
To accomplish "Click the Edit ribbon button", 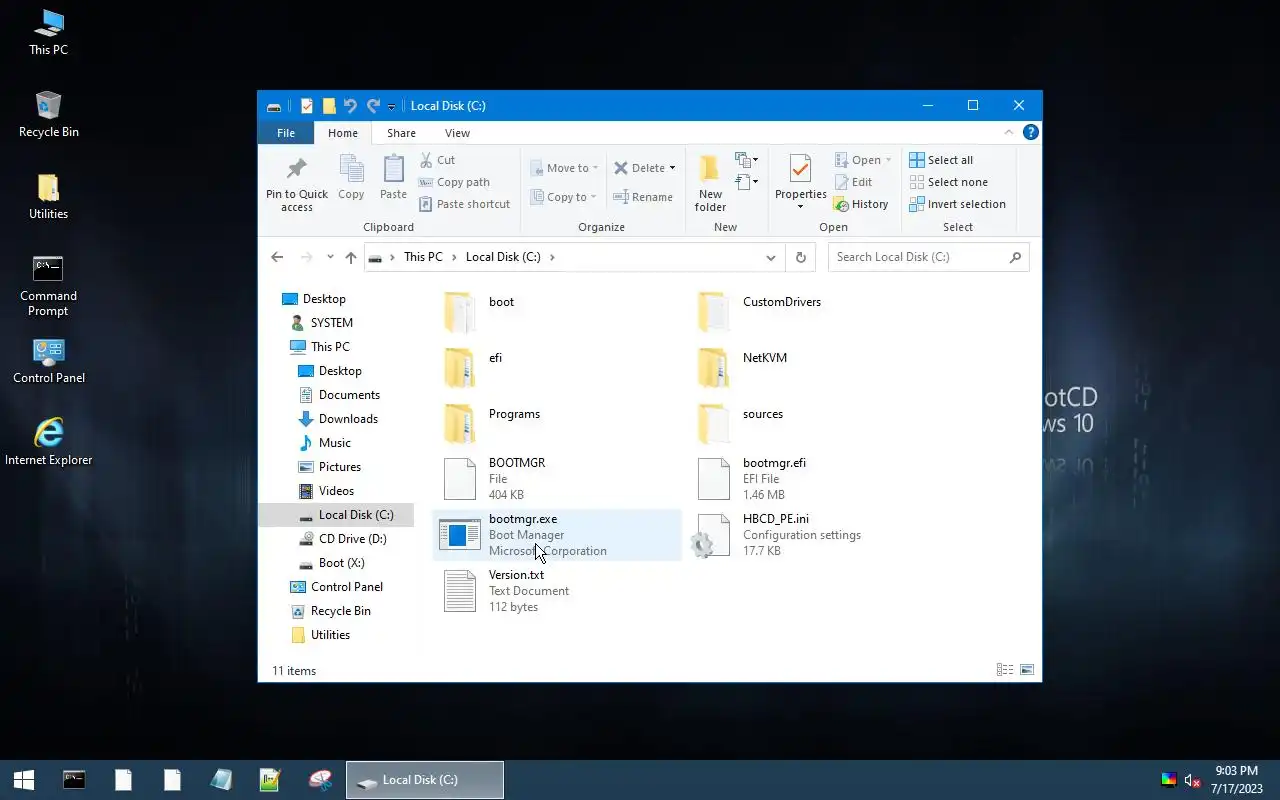I will point(853,182).
